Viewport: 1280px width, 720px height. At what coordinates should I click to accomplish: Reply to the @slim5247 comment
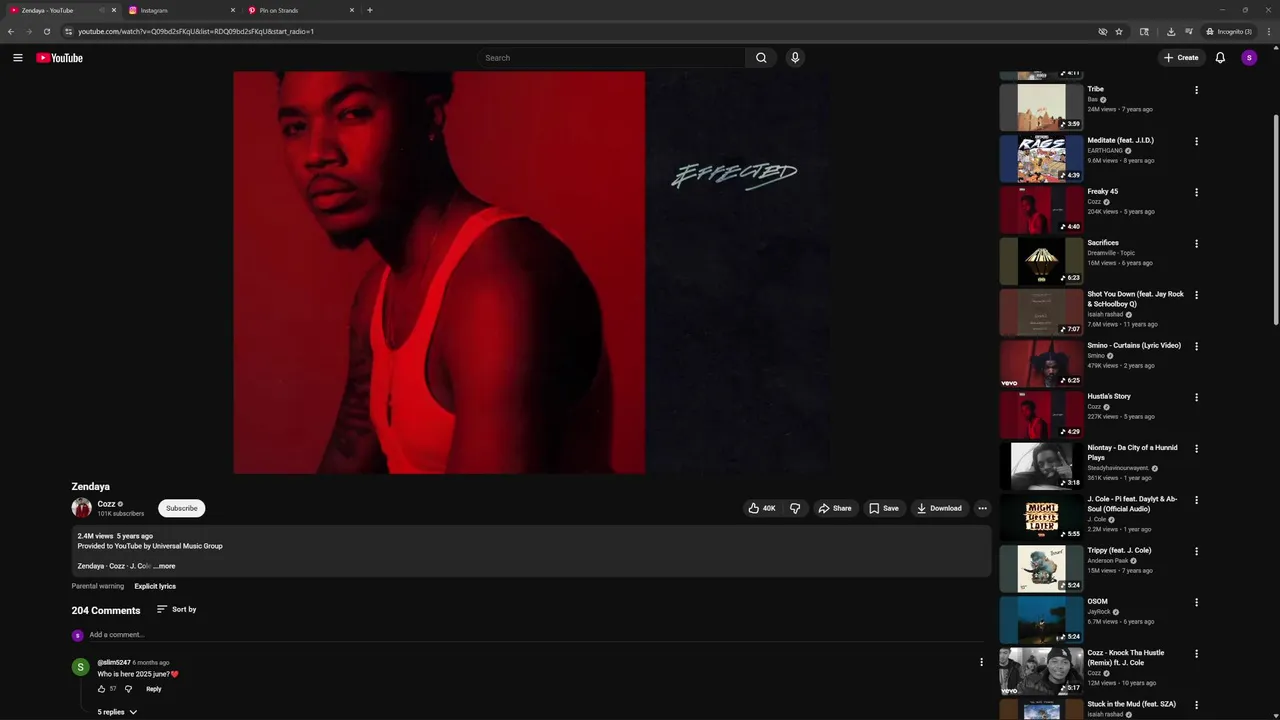point(154,689)
